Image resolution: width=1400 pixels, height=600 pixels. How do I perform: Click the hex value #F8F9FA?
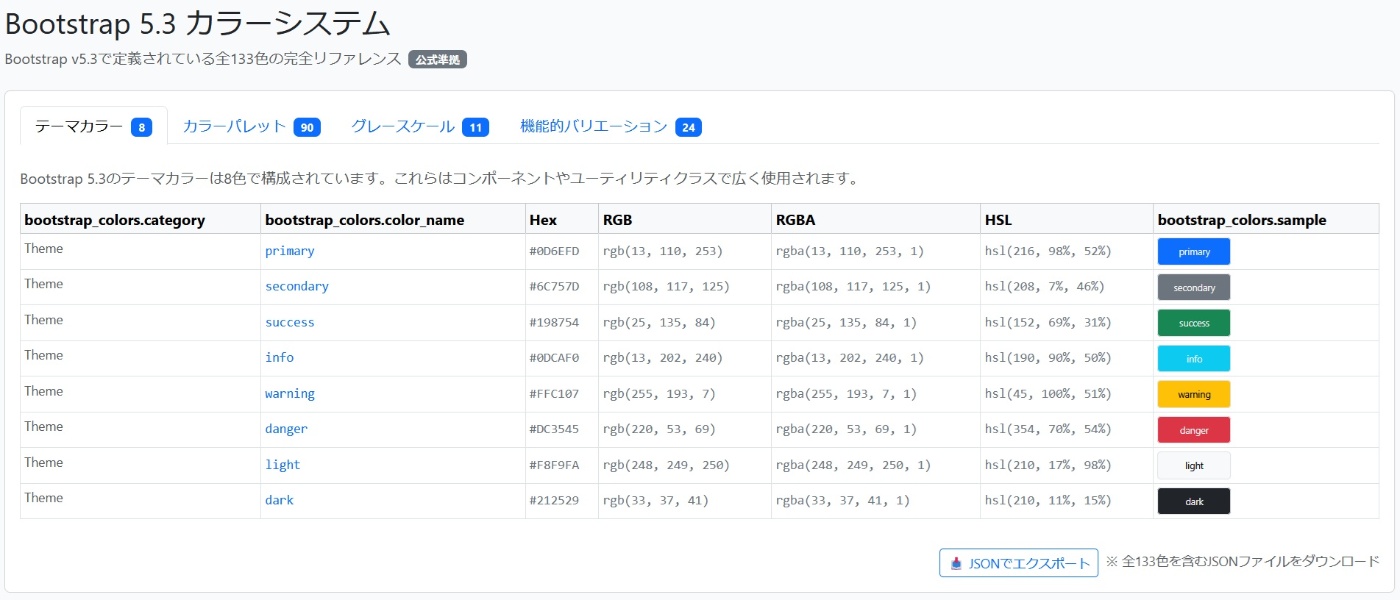[554, 465]
